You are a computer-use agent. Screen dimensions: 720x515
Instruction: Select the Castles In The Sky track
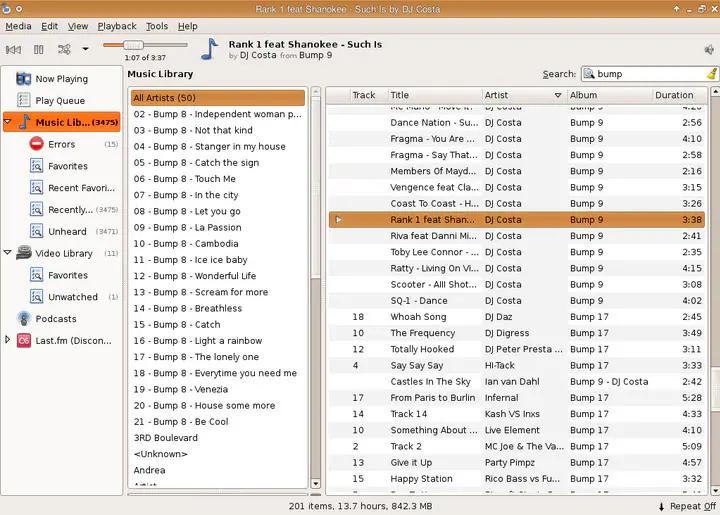tap(517, 381)
